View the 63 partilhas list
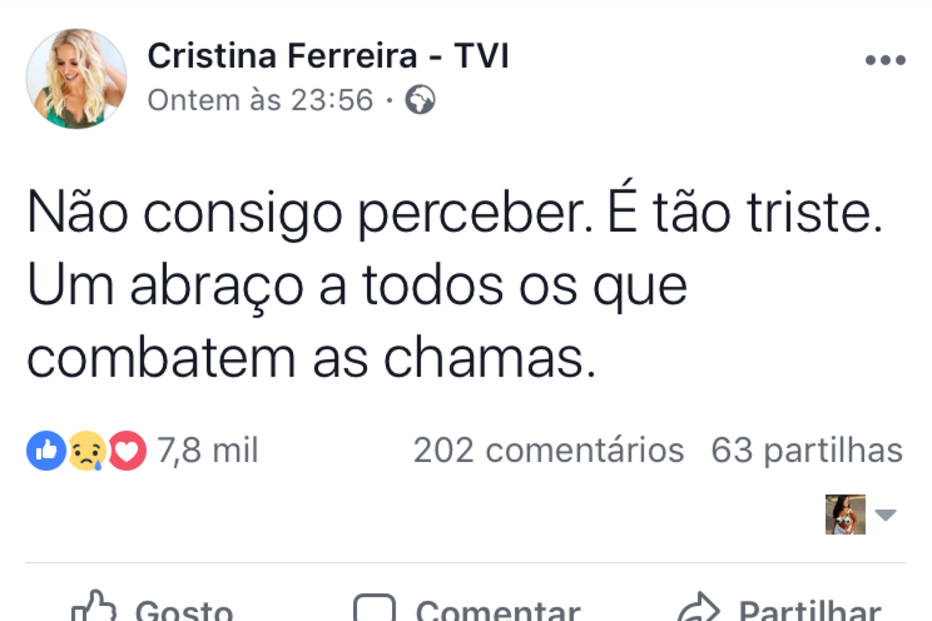Image resolution: width=932 pixels, height=621 pixels. [805, 450]
